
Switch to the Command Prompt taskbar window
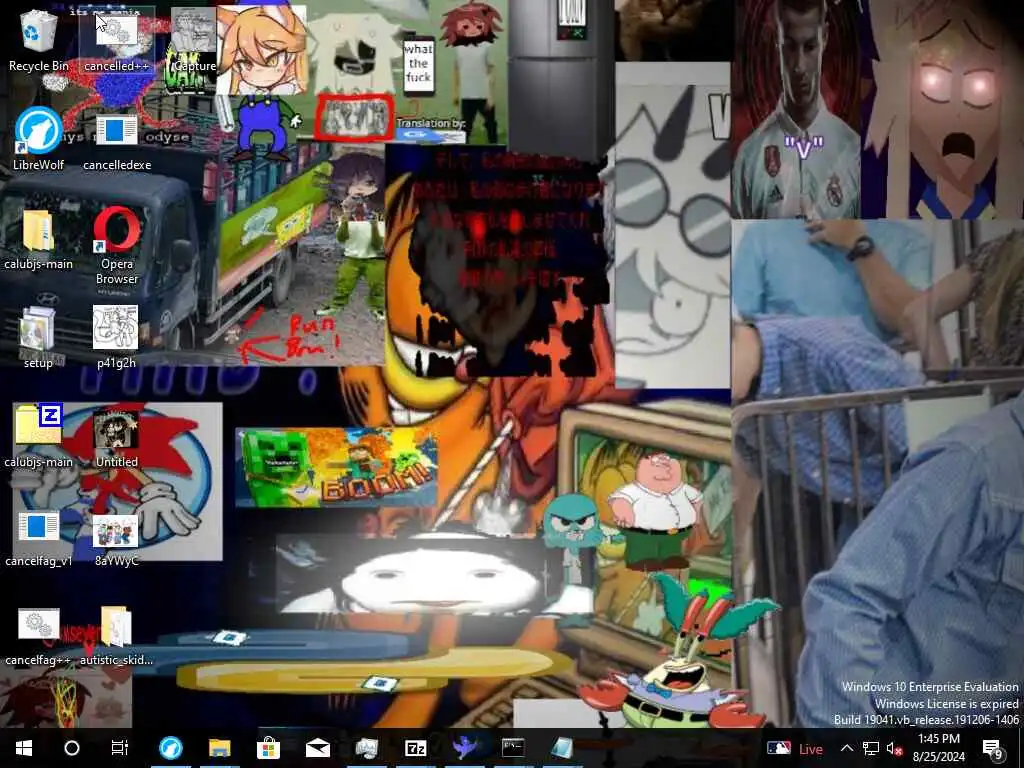513,748
